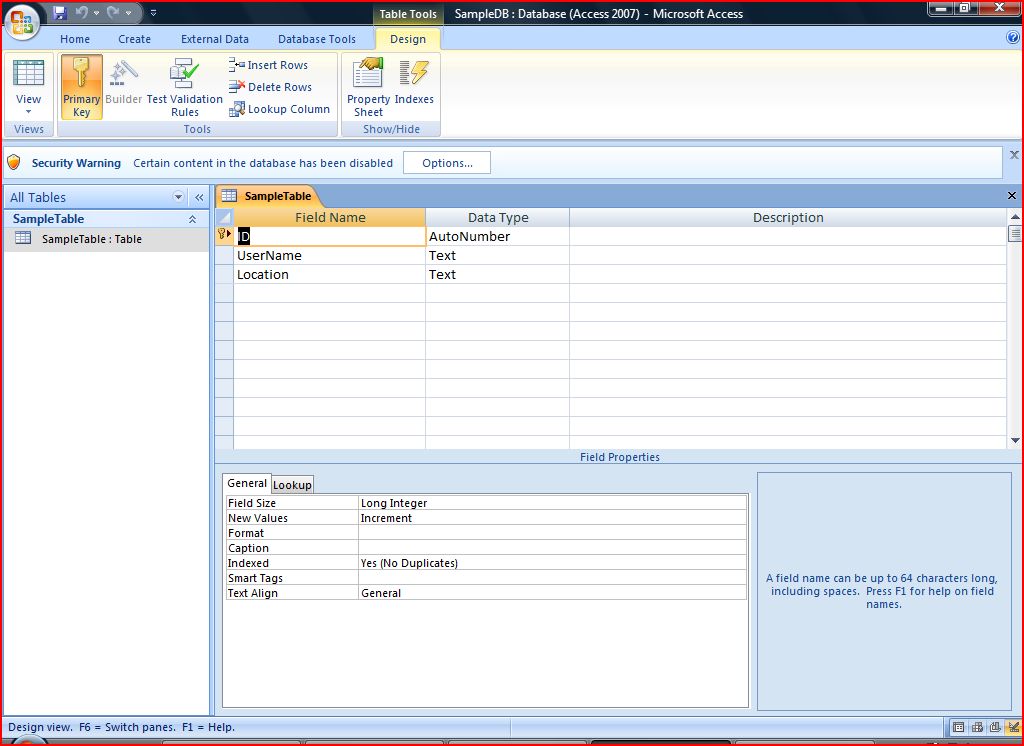Open Microsoft Access help icon
Screen dimensions: 1024x746
(1013, 38)
